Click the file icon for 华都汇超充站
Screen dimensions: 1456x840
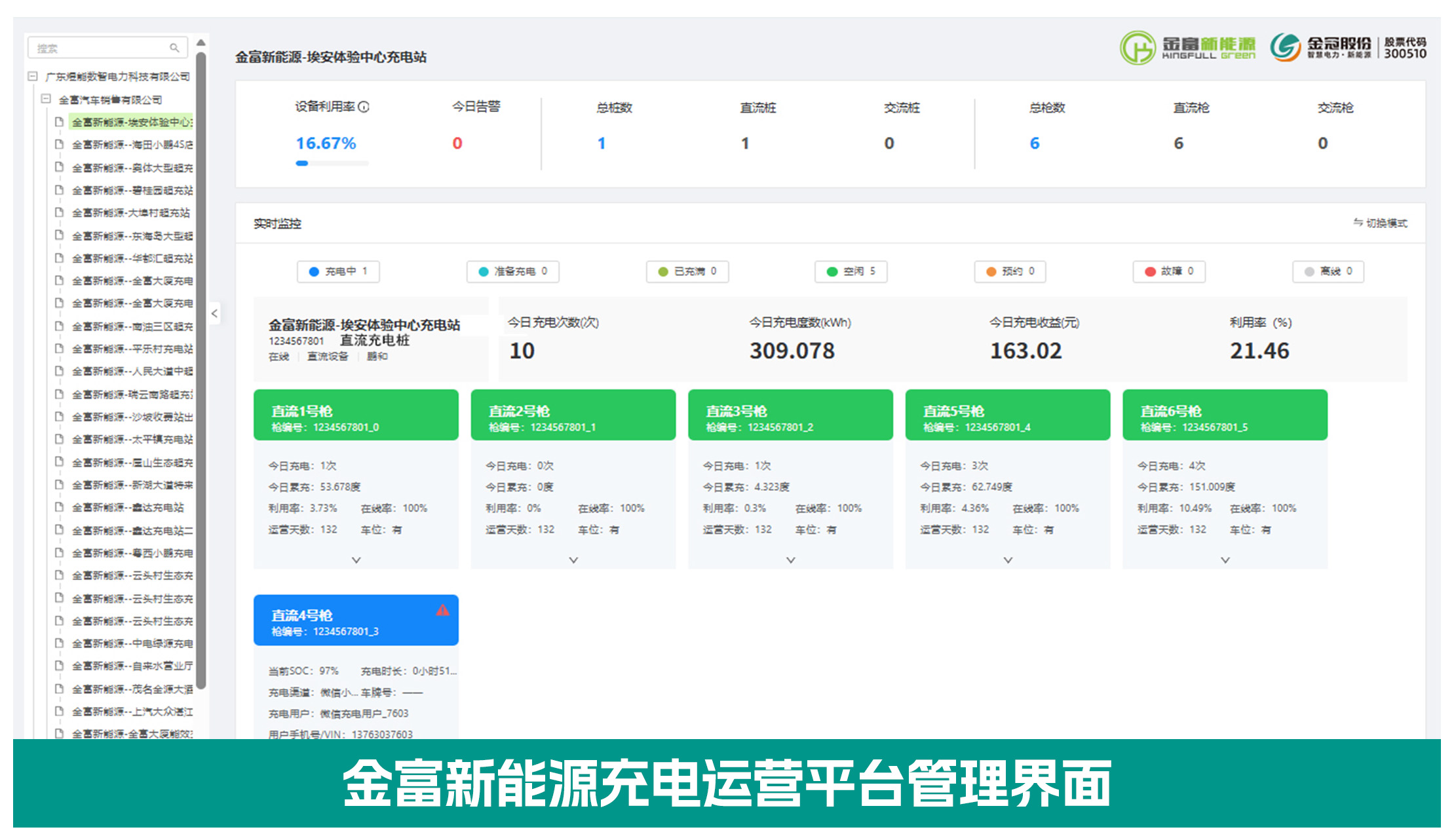tap(59, 258)
